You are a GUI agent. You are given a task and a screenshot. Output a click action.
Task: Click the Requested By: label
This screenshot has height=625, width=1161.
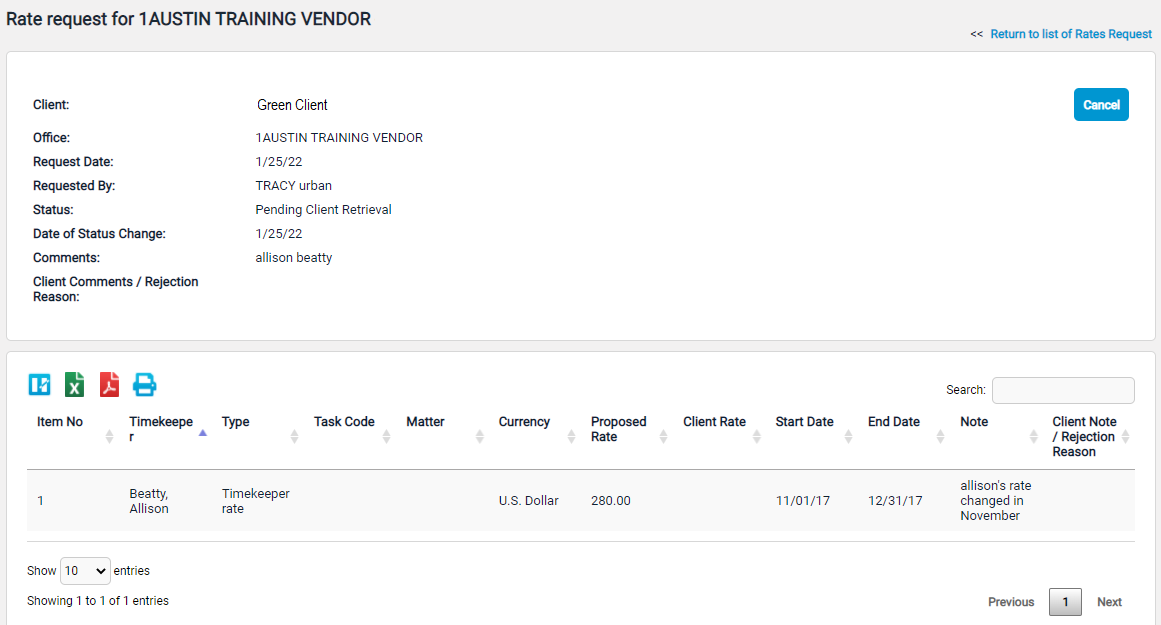click(74, 186)
